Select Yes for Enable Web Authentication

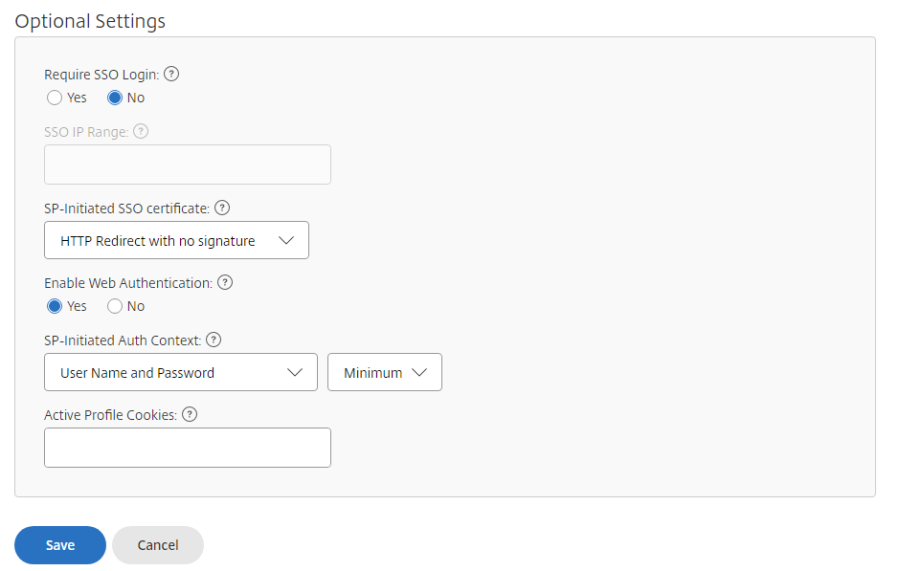click(x=55, y=306)
